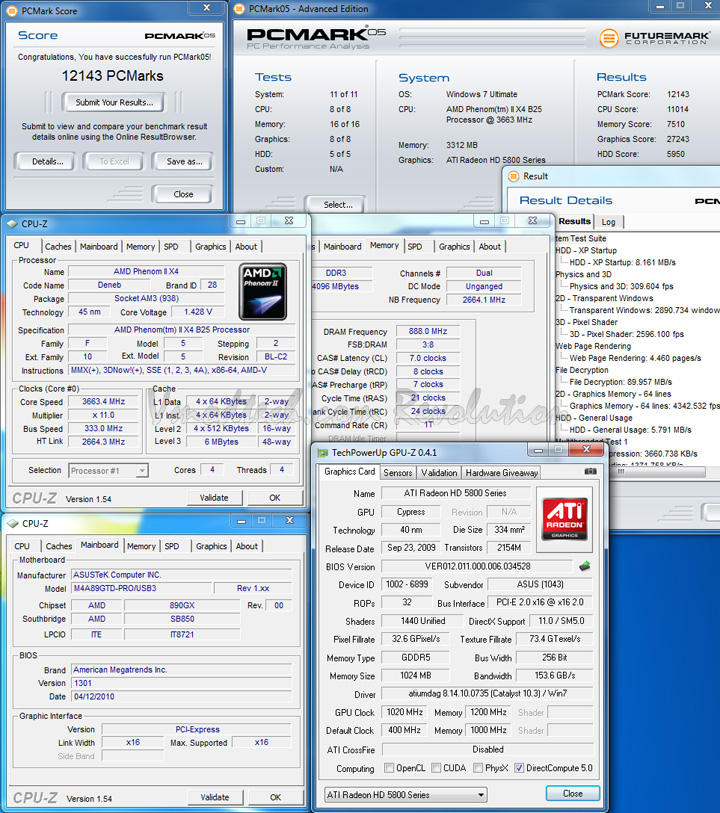Click the Save as... button

click(x=184, y=162)
